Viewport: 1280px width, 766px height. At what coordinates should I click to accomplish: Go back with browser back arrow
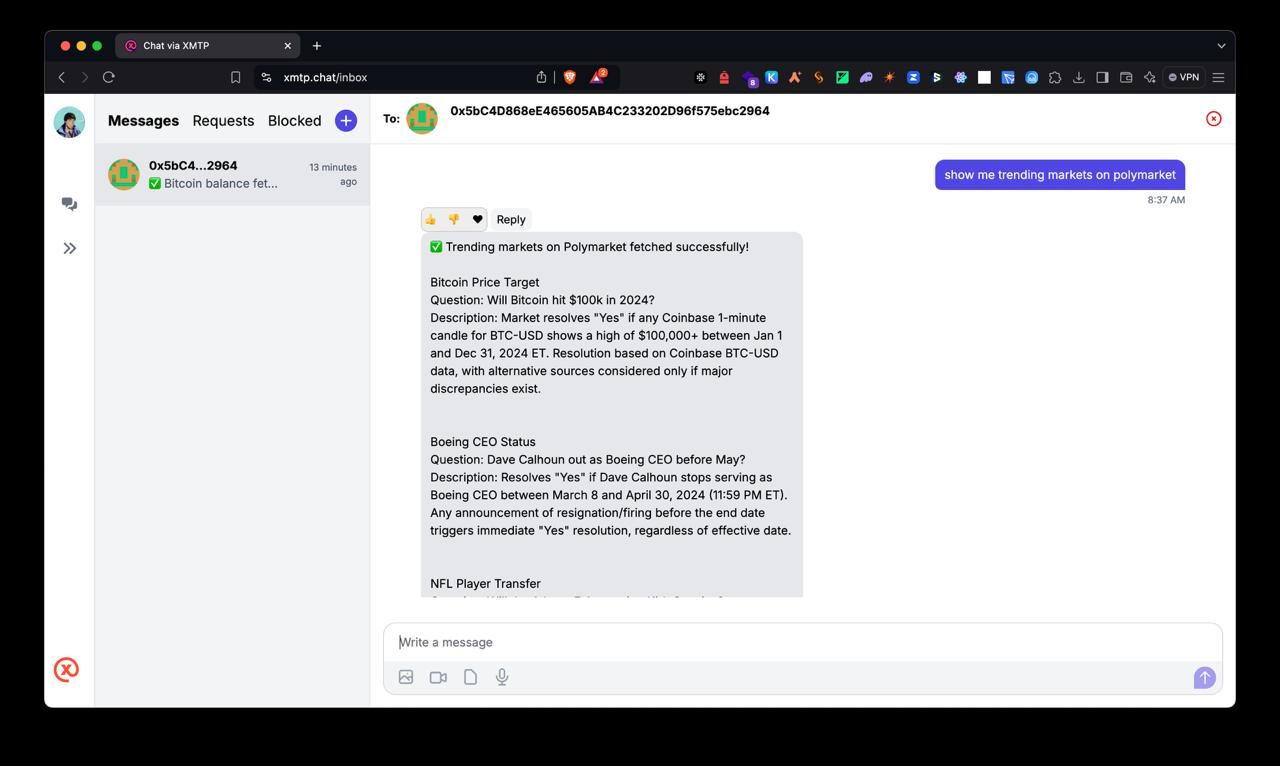pyautogui.click(x=62, y=77)
